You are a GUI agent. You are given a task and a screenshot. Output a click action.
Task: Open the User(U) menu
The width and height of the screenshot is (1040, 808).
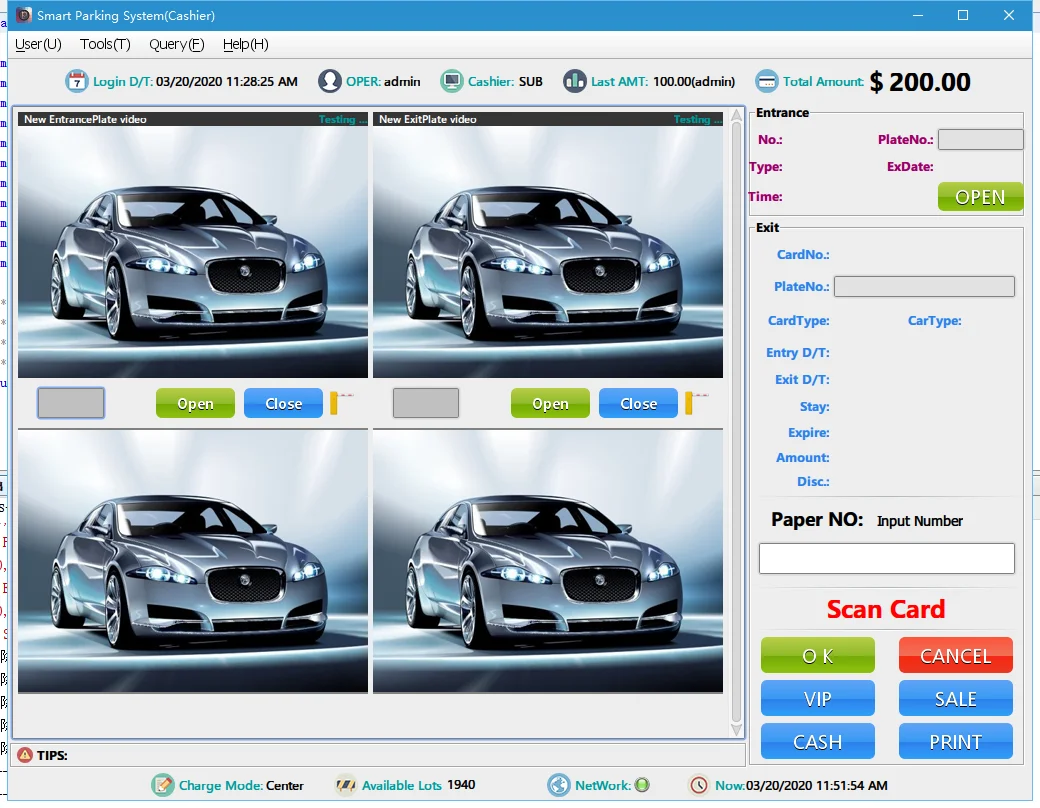pos(38,44)
